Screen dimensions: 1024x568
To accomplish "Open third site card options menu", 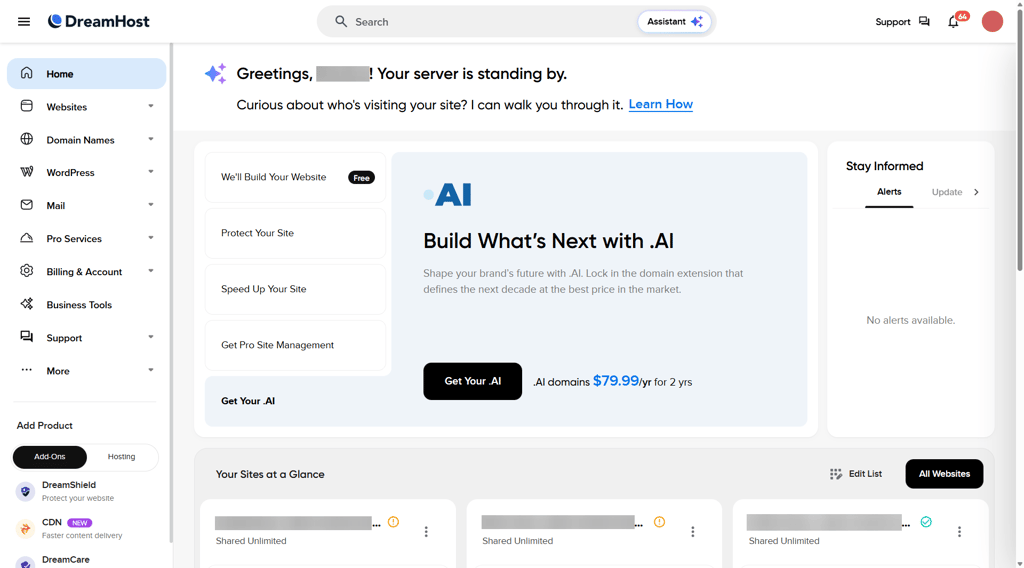I will click(x=959, y=532).
